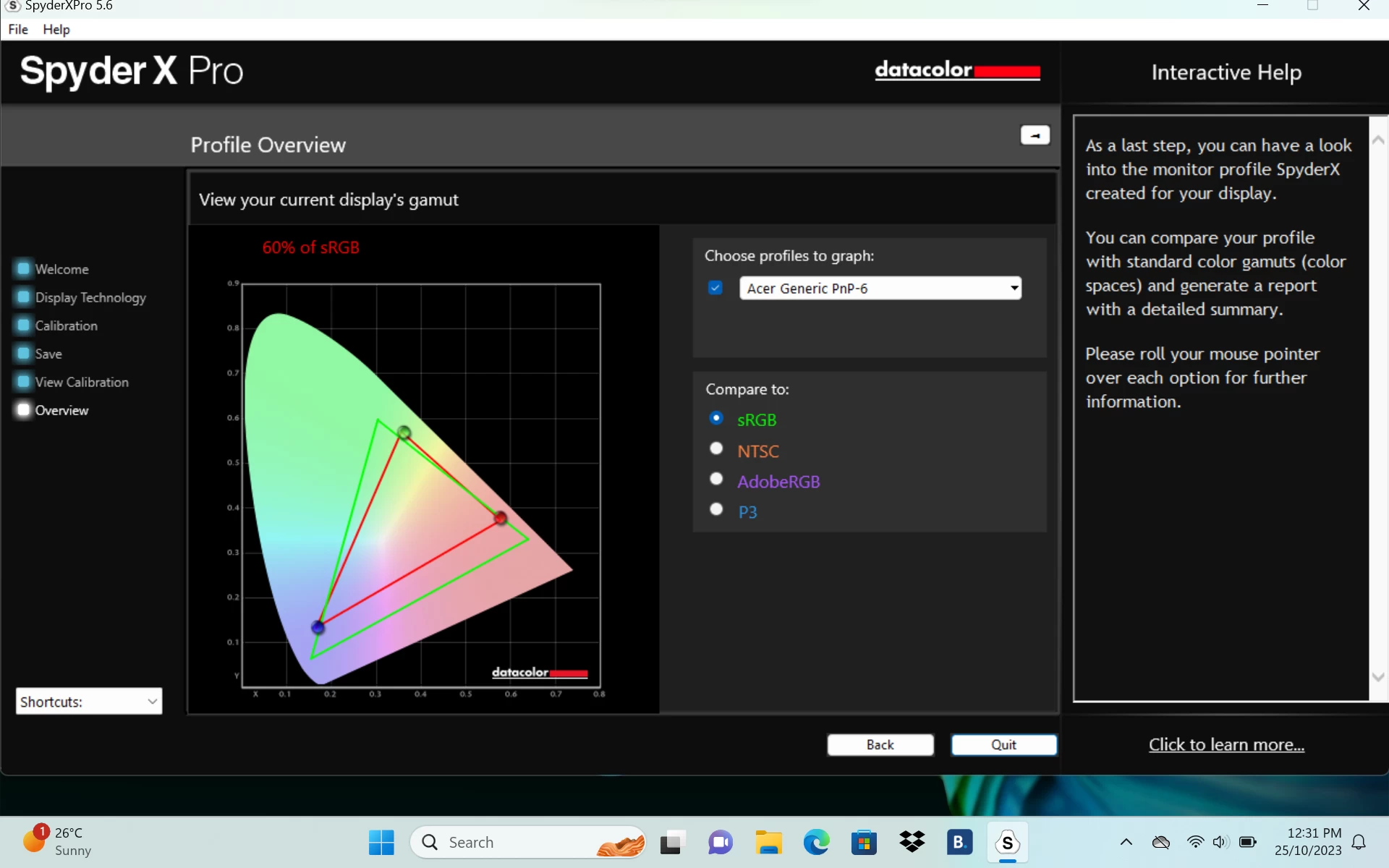
Task: Select NTSC comparison gamut
Action: pyautogui.click(x=716, y=449)
